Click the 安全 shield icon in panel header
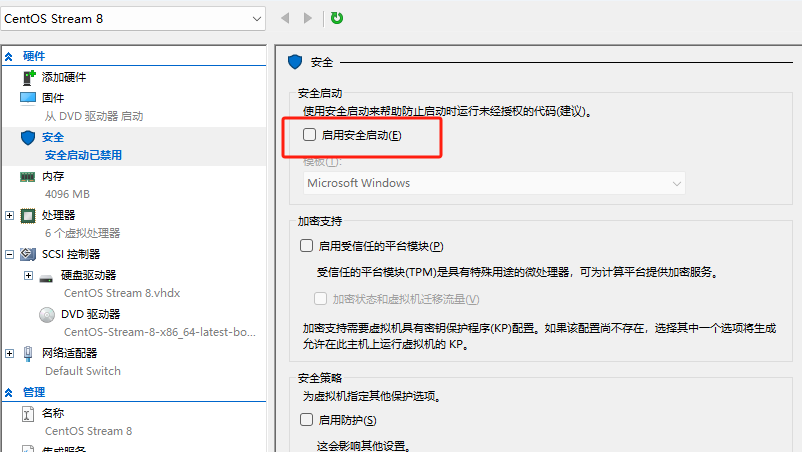Screen dimensions: 802x452 (295, 62)
